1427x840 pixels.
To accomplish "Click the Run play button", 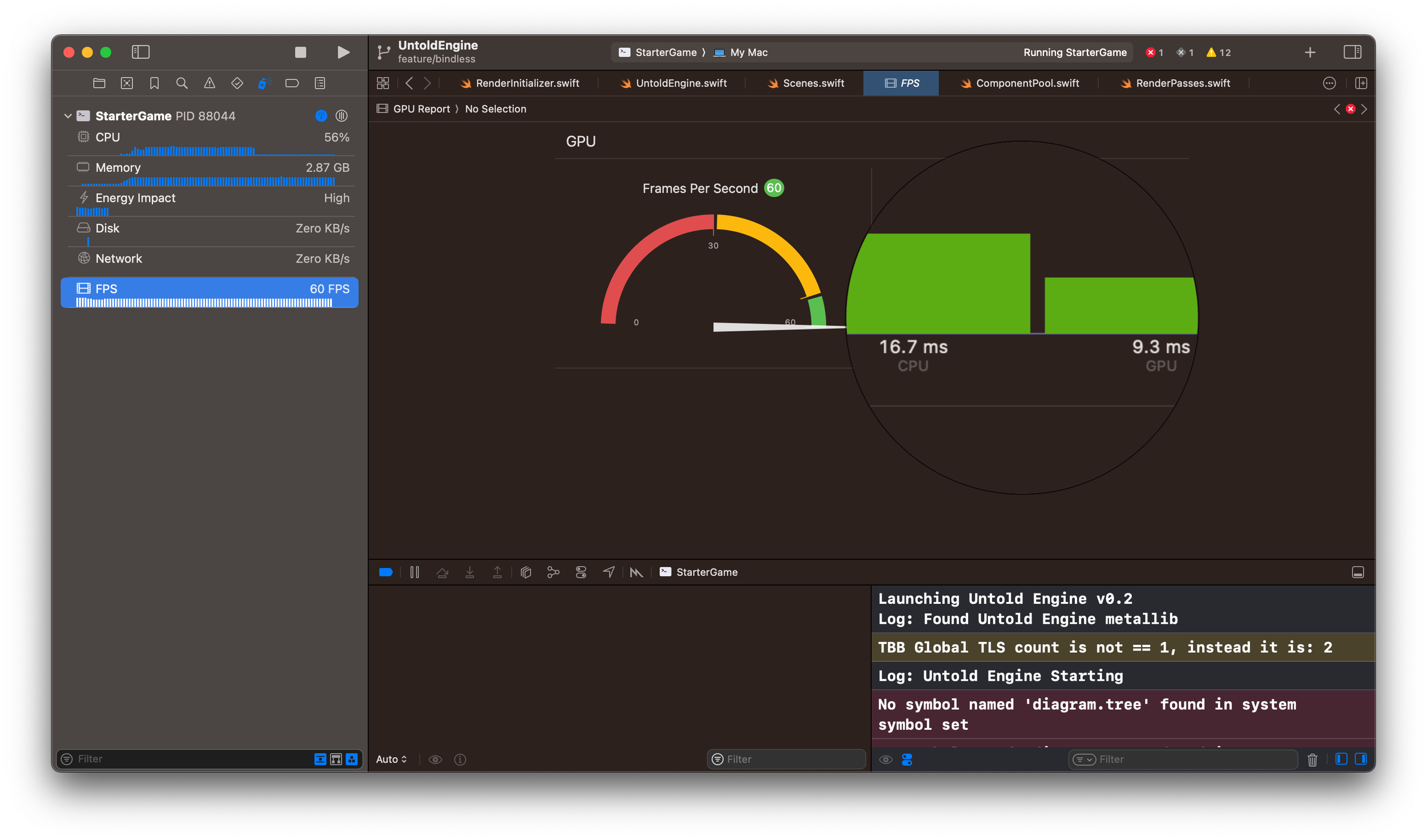I will point(343,52).
